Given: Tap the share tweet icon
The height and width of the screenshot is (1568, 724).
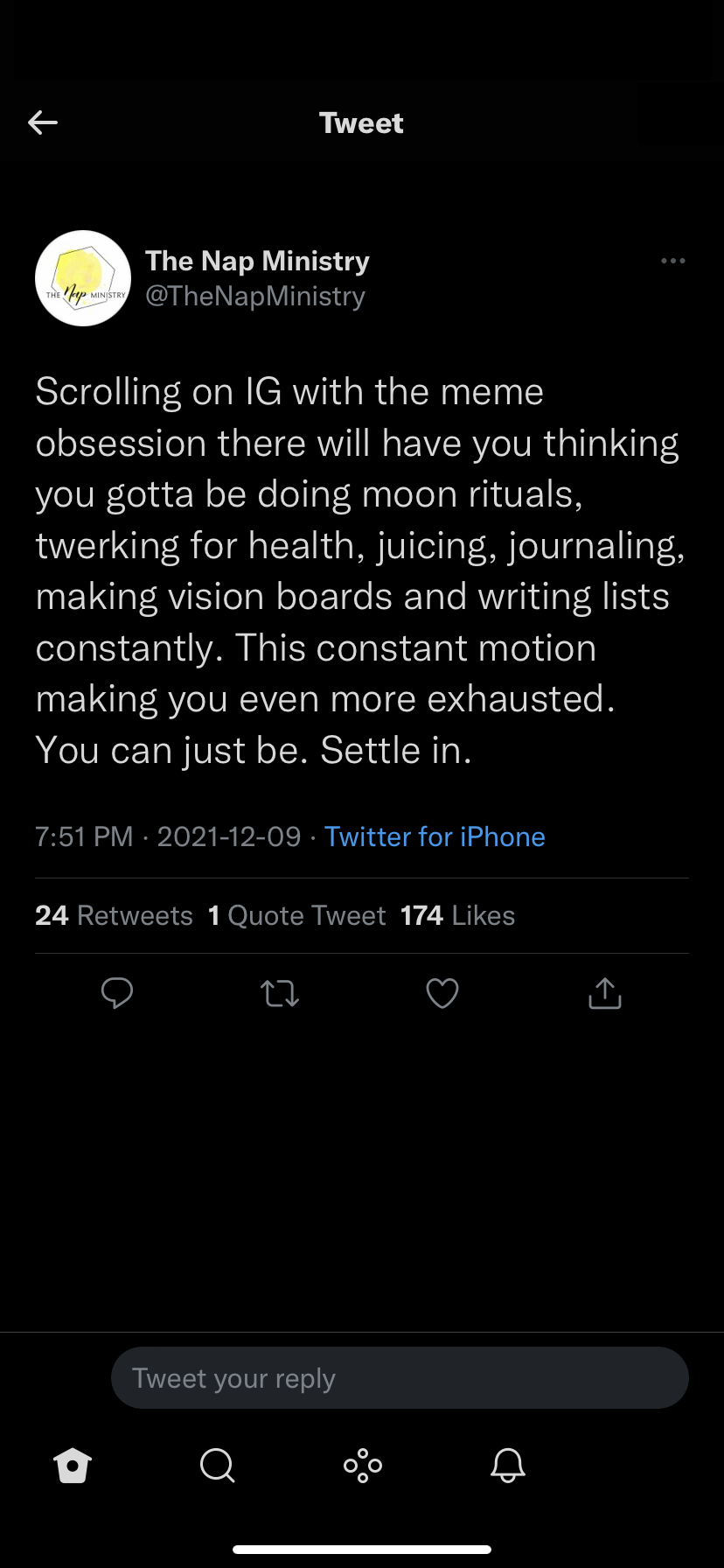Looking at the screenshot, I should click(x=605, y=993).
